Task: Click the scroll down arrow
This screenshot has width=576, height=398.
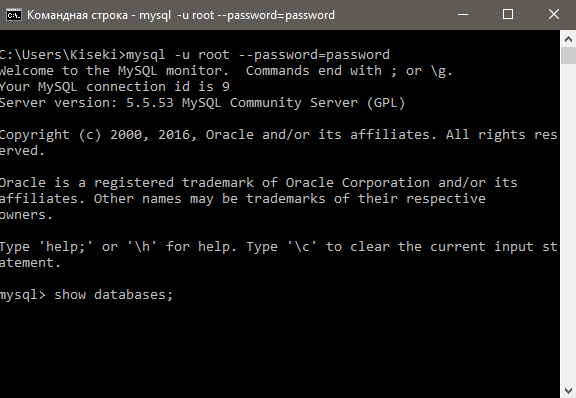Action: 568,390
